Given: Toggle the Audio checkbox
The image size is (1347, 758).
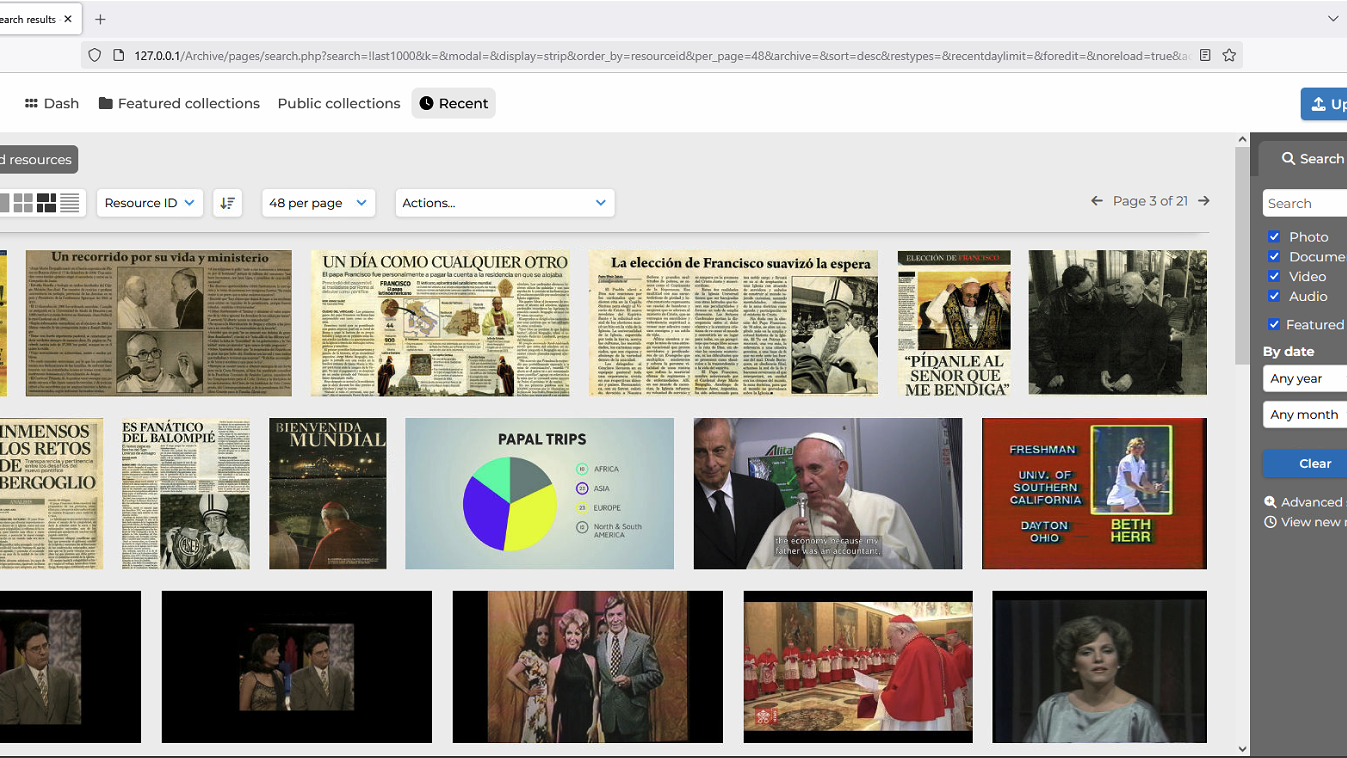Looking at the screenshot, I should [x=1274, y=296].
